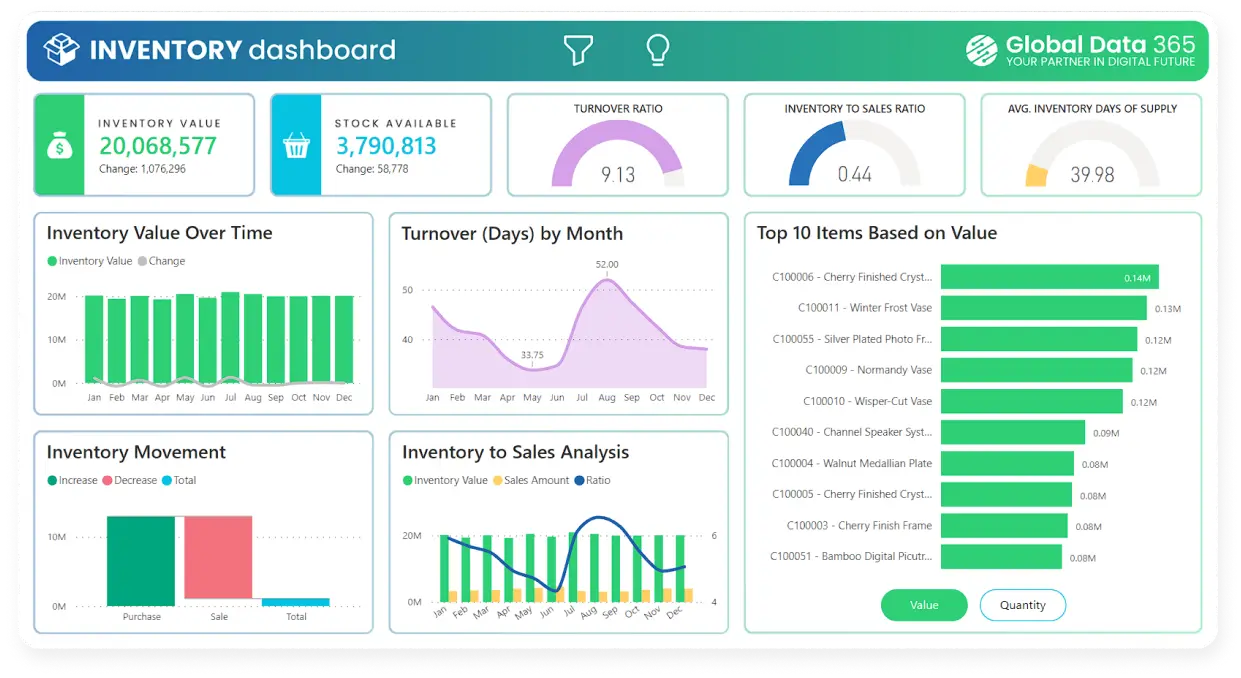Select the C100011 Winter Frost Vase bar
This screenshot has height=678, width=1241.
[x=1043, y=308]
